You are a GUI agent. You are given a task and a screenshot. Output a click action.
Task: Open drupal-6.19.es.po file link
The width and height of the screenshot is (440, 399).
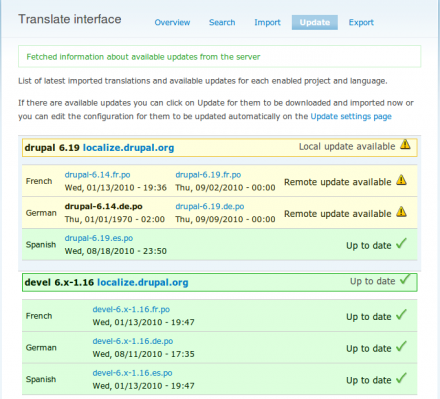(99, 238)
